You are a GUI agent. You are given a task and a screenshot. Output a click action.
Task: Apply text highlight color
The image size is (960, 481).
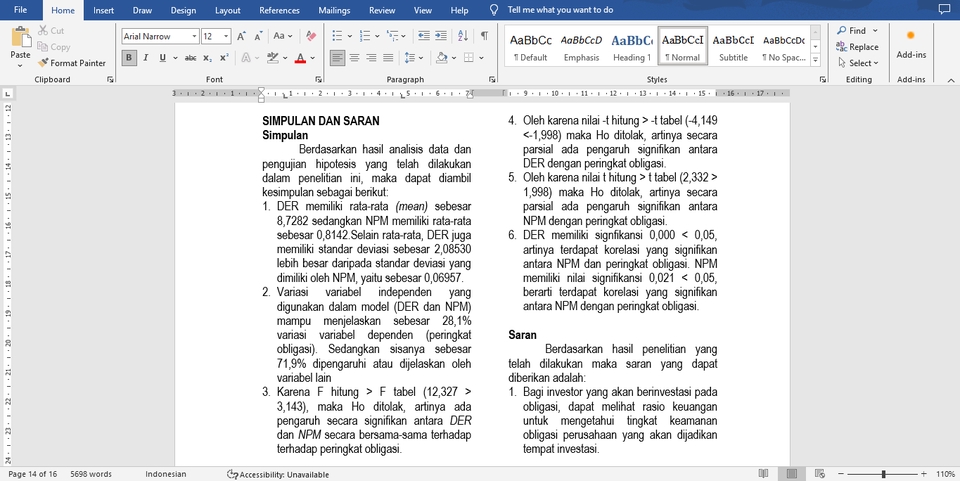[273, 58]
